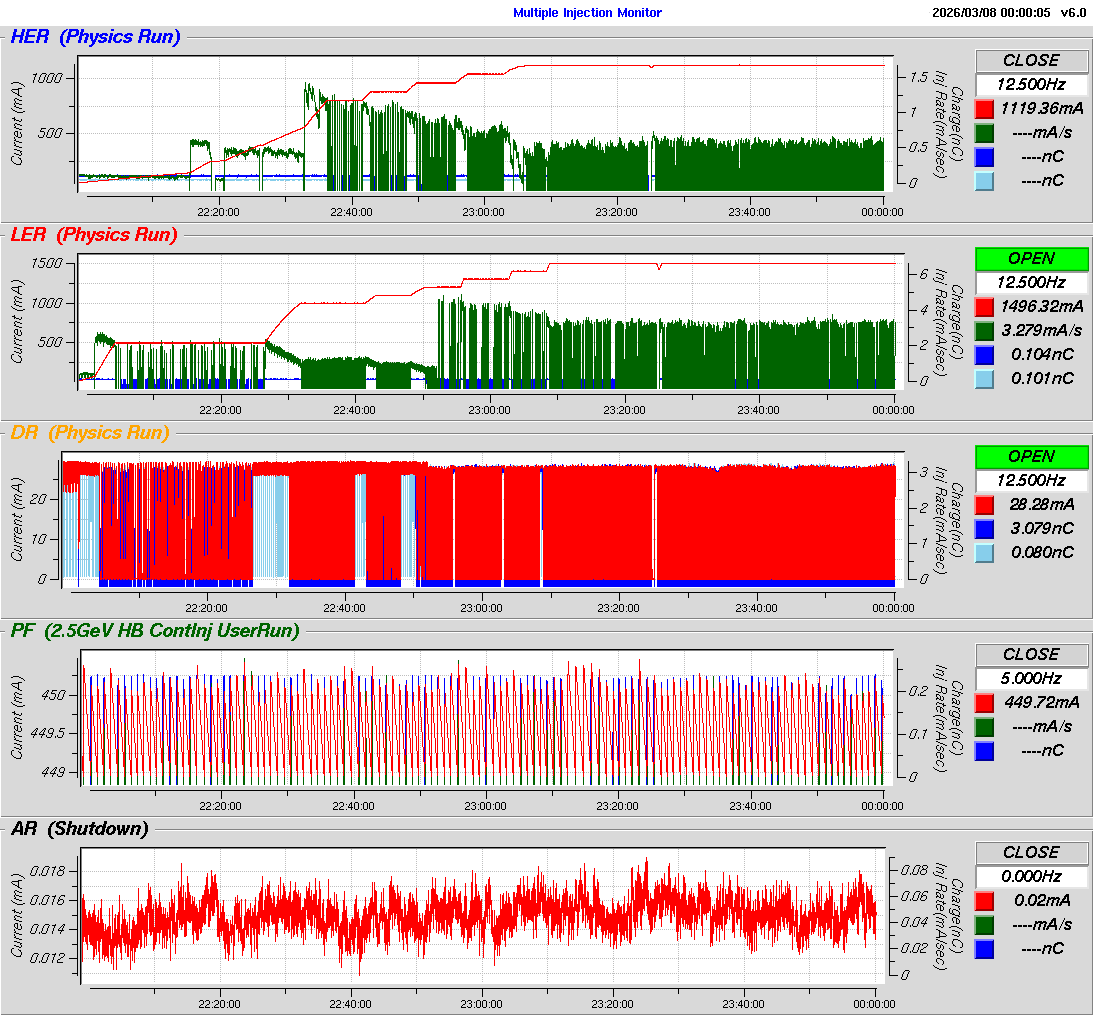1093x1015 pixels.
Task: Click the HER (Physics Run) heading
Action: 95,37
